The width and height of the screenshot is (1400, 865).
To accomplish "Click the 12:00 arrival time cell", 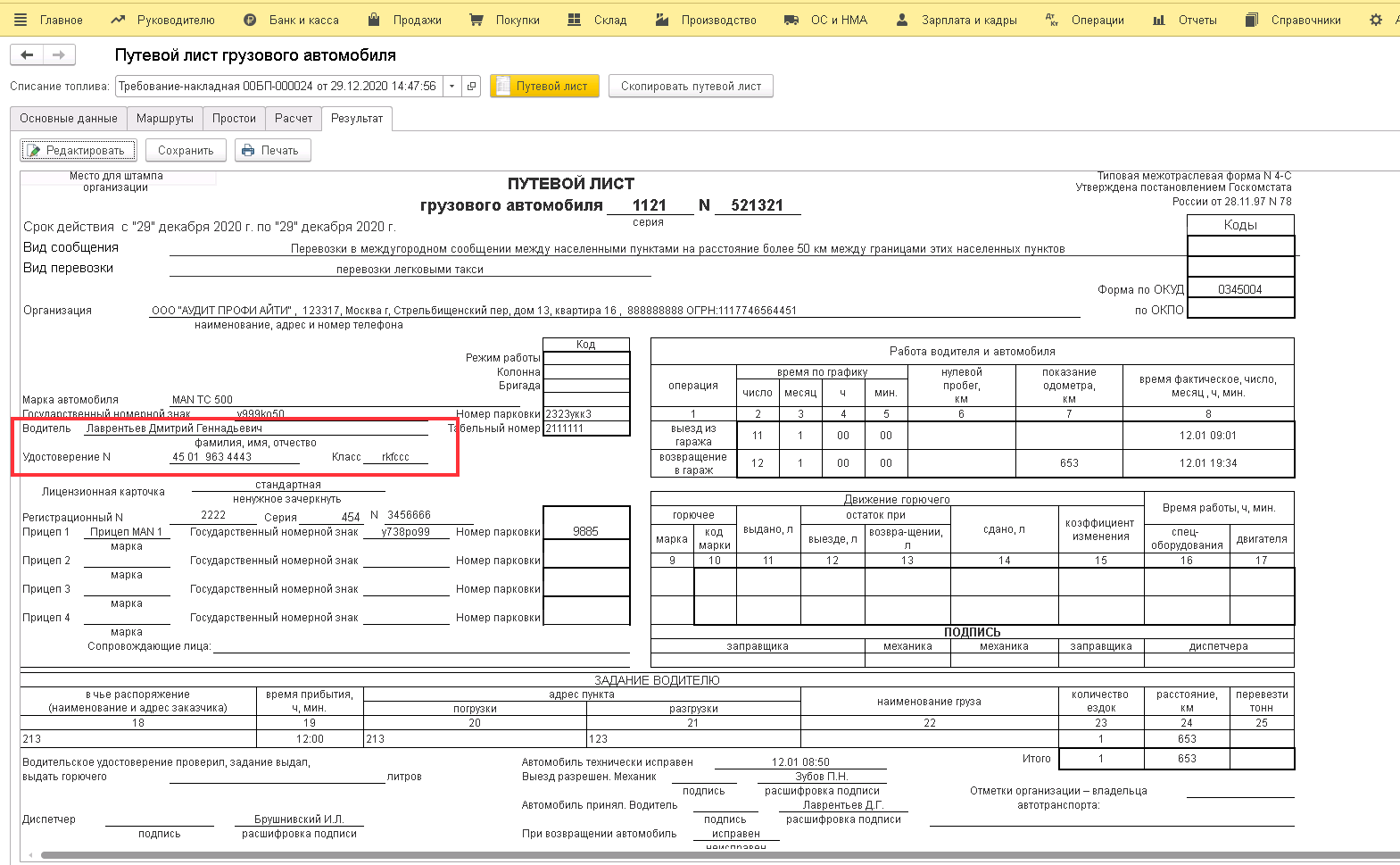I will click(x=310, y=739).
